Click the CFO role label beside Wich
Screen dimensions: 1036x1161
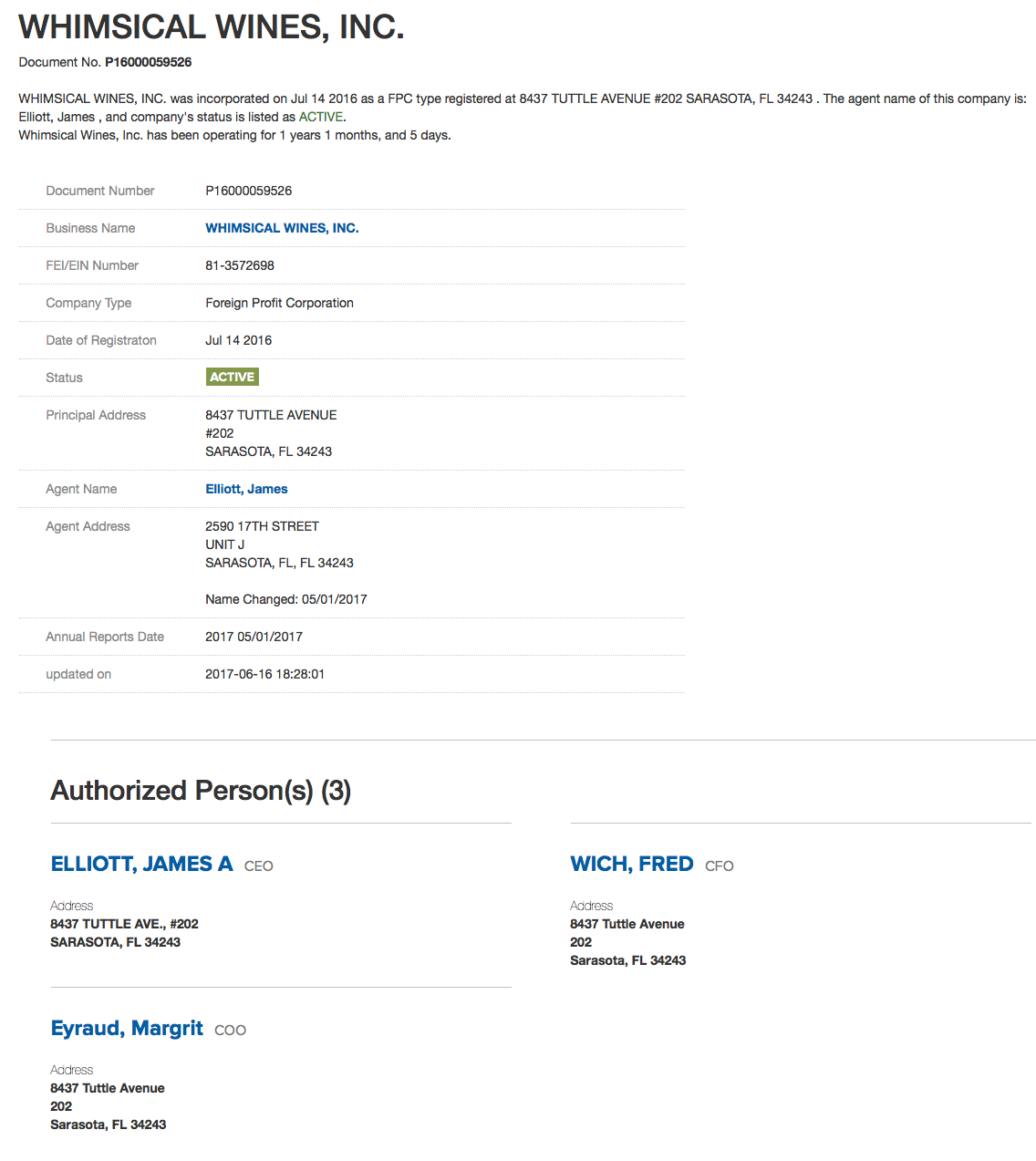click(x=720, y=866)
